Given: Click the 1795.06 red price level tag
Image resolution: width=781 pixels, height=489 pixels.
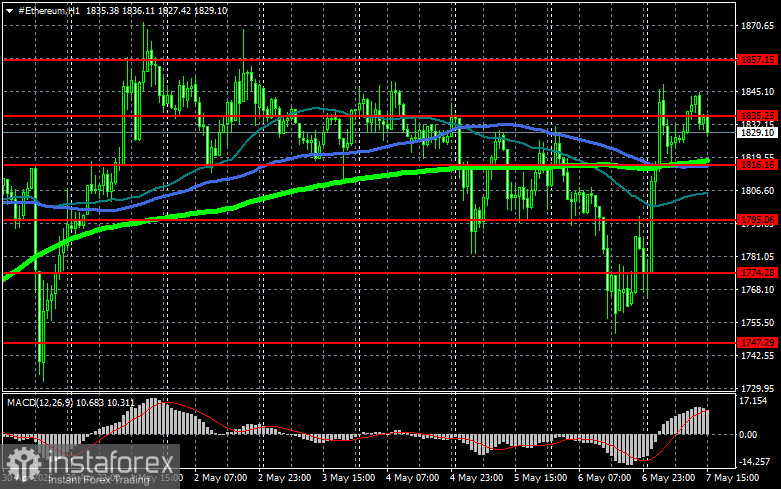Looking at the screenshot, I should tap(756, 220).
